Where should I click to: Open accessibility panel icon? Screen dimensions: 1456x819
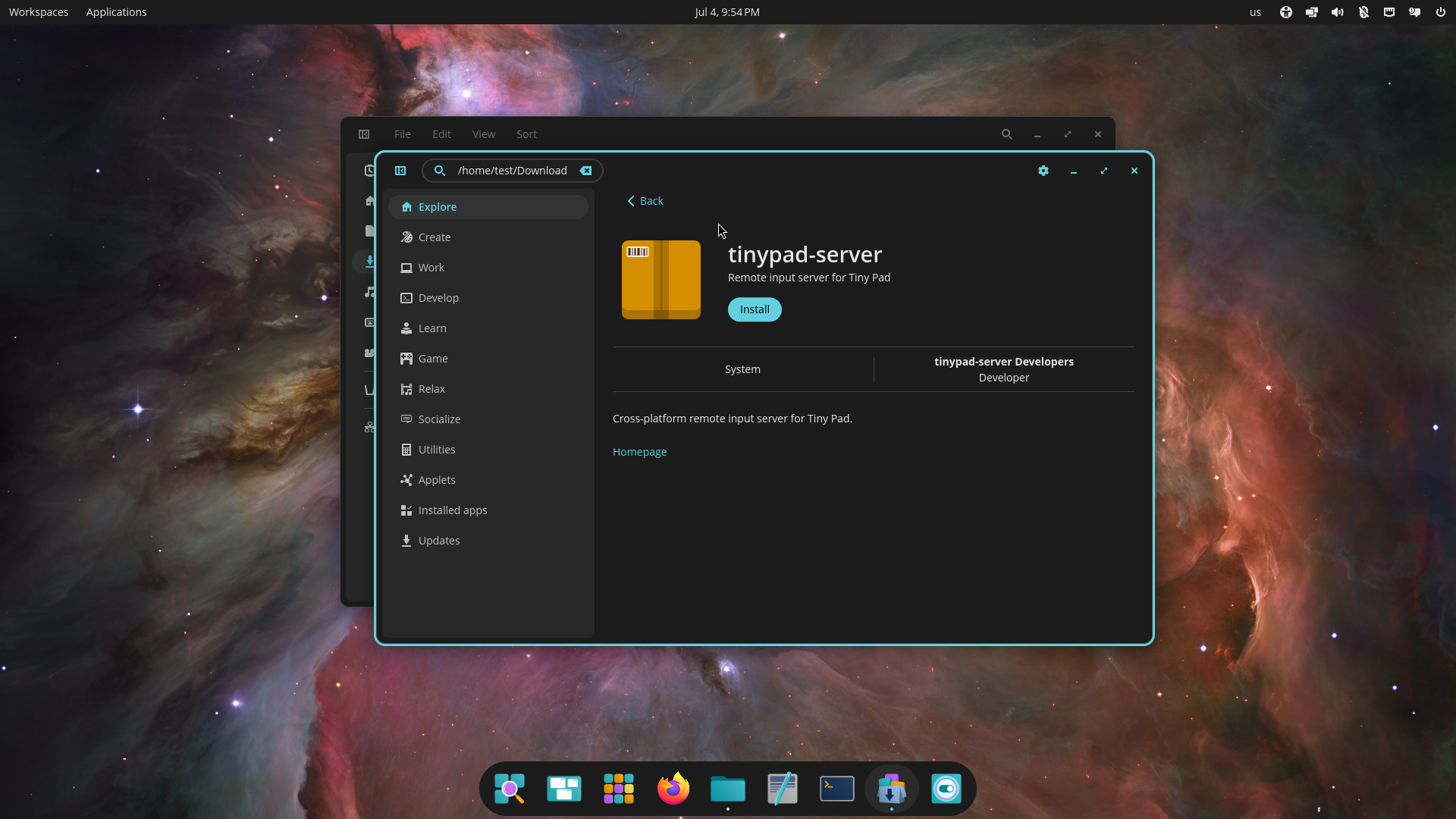1286,12
